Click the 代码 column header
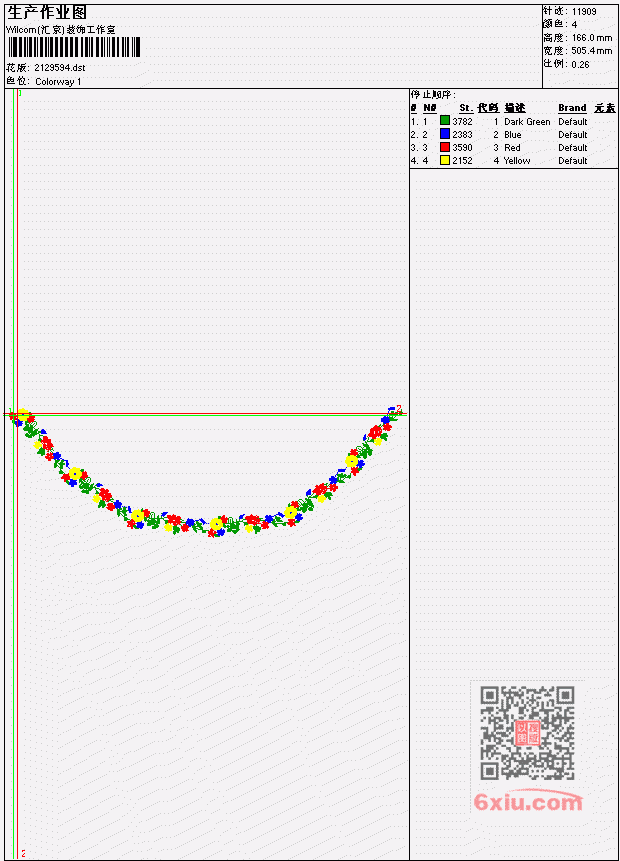620x861 pixels. coord(488,108)
